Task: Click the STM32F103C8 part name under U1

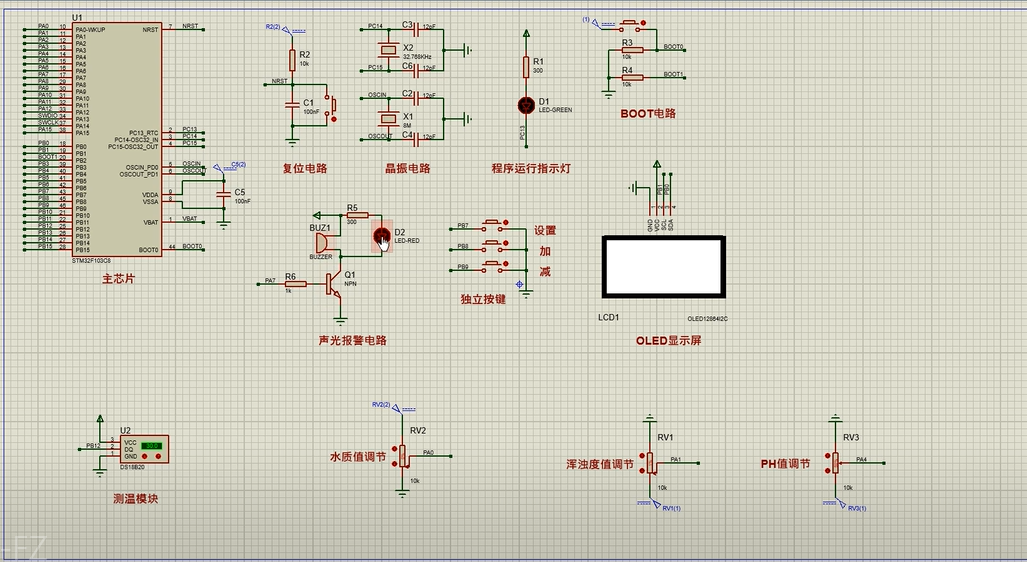Action: [91, 261]
